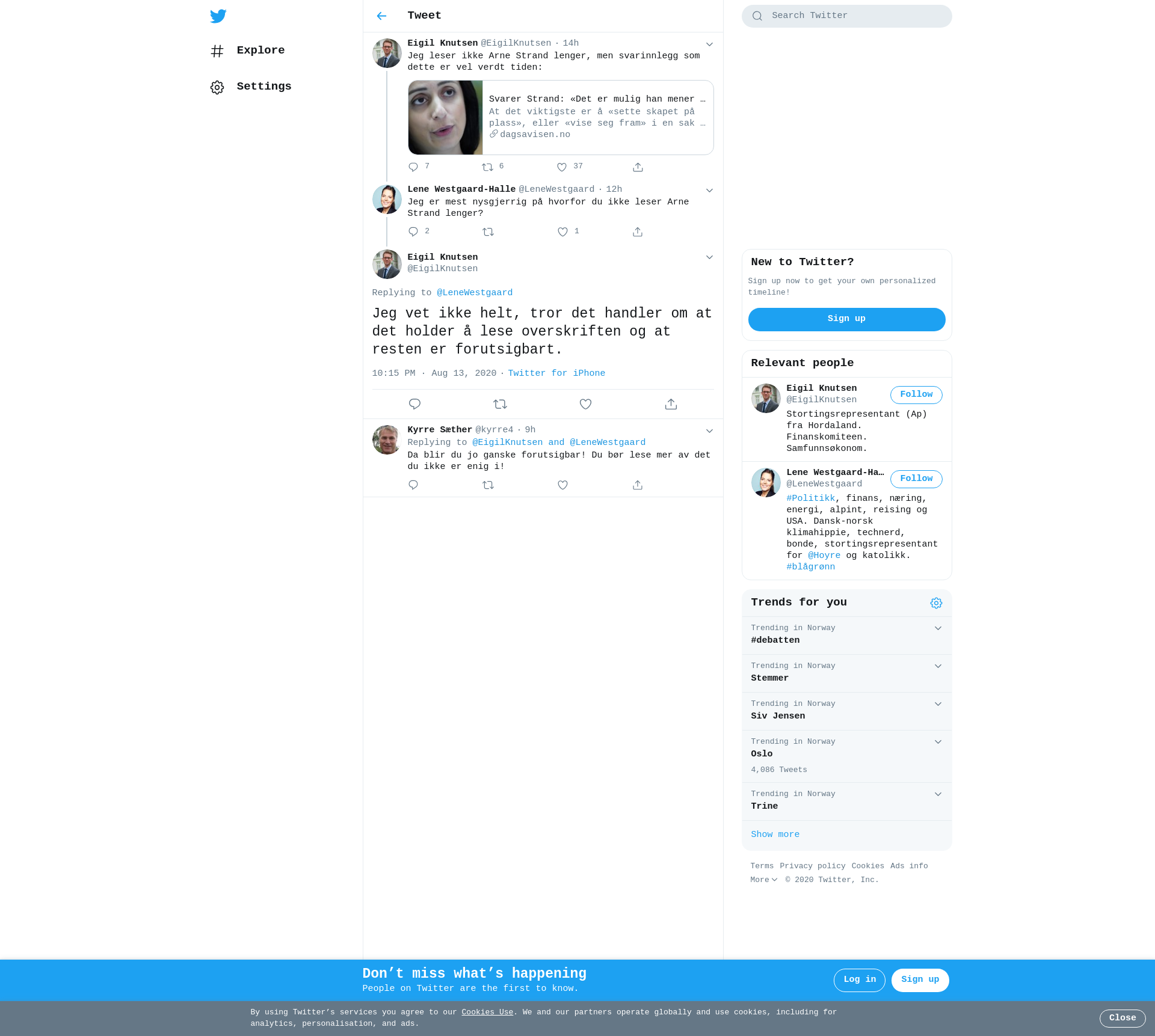Click the back arrow next to Tweet
Image resolution: width=1155 pixels, height=1036 pixels.
[381, 16]
